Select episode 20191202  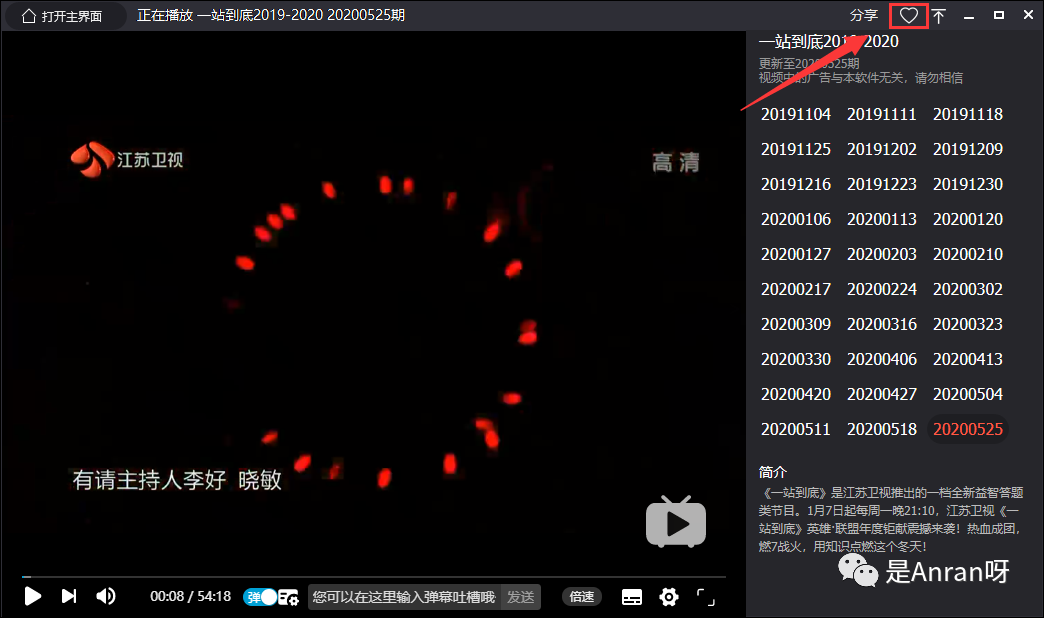(x=882, y=149)
